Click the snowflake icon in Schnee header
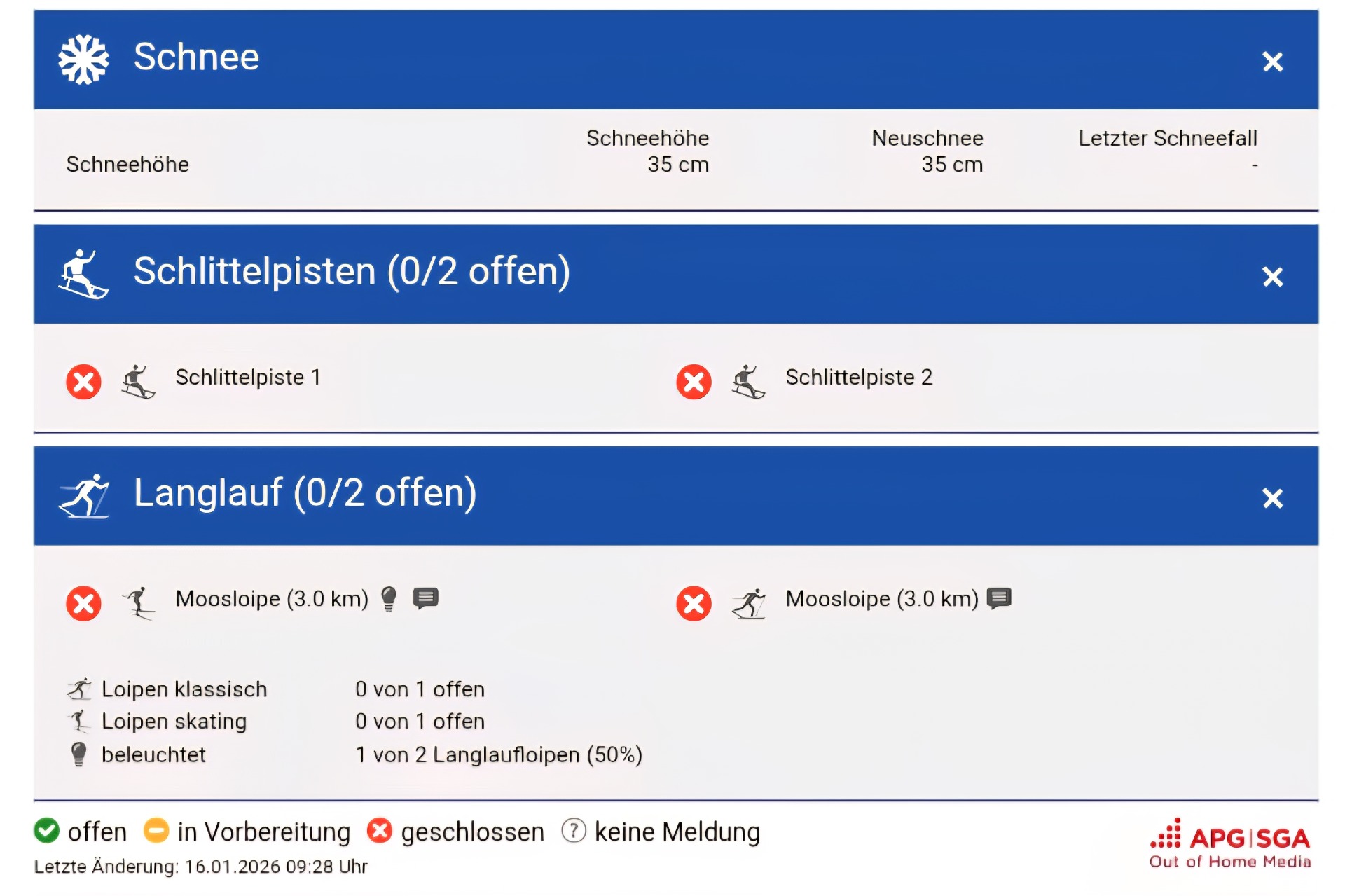1345x896 pixels. tap(83, 60)
